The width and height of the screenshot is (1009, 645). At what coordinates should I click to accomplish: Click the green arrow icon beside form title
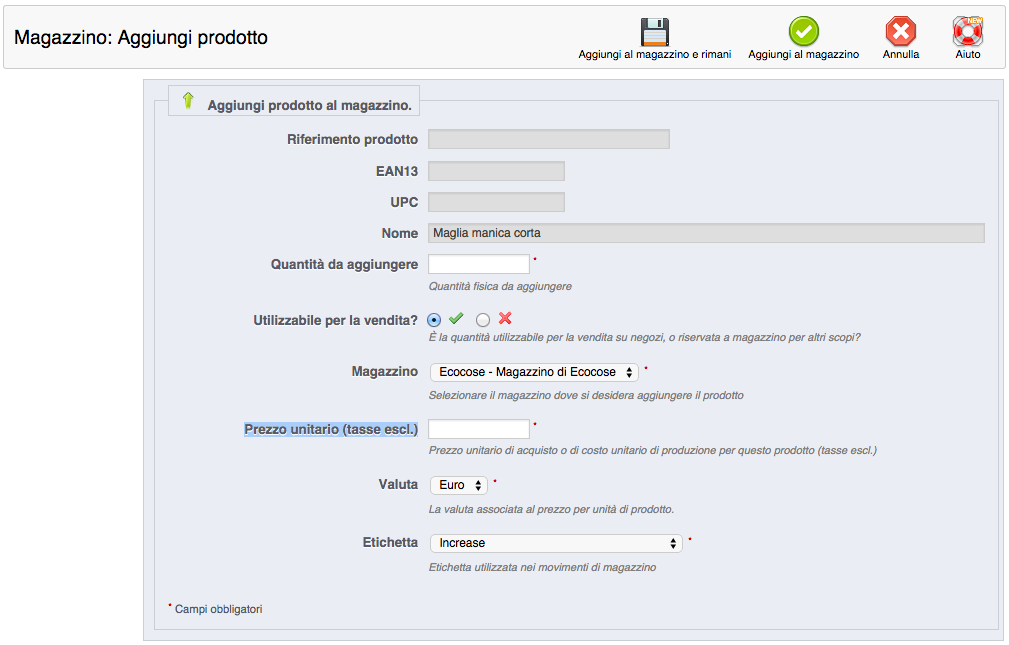click(x=188, y=101)
